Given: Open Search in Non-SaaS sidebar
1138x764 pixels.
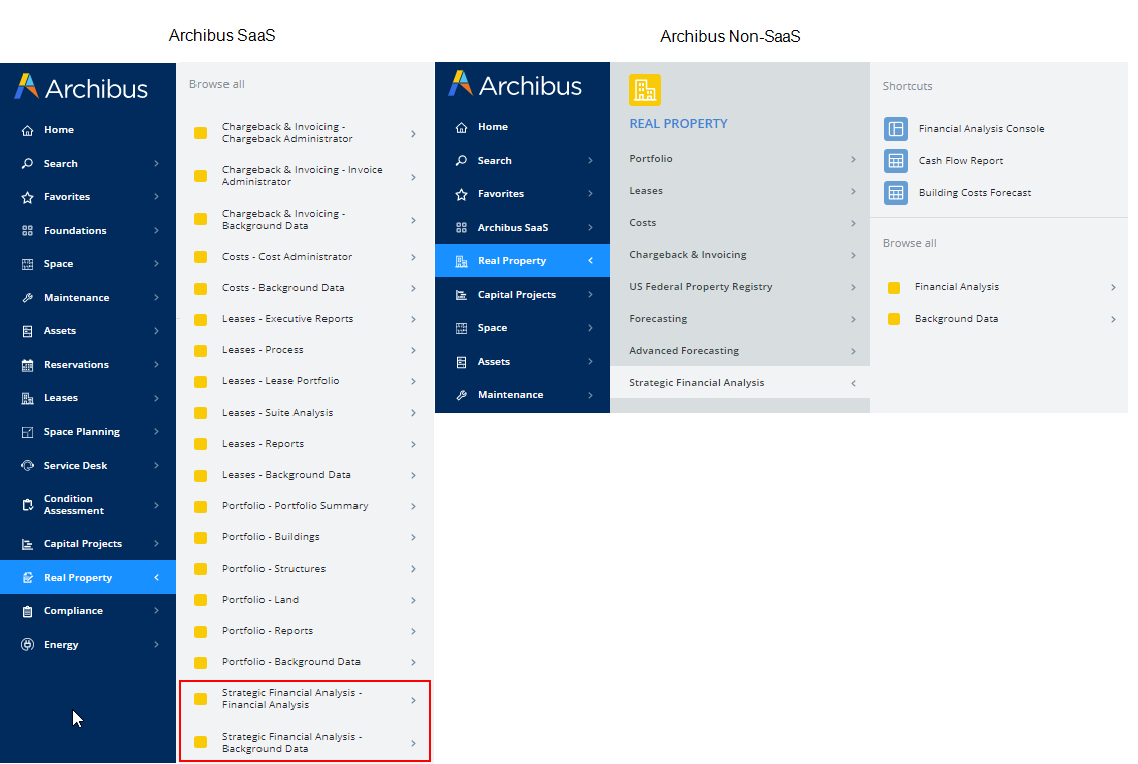Looking at the screenshot, I should (x=523, y=160).
